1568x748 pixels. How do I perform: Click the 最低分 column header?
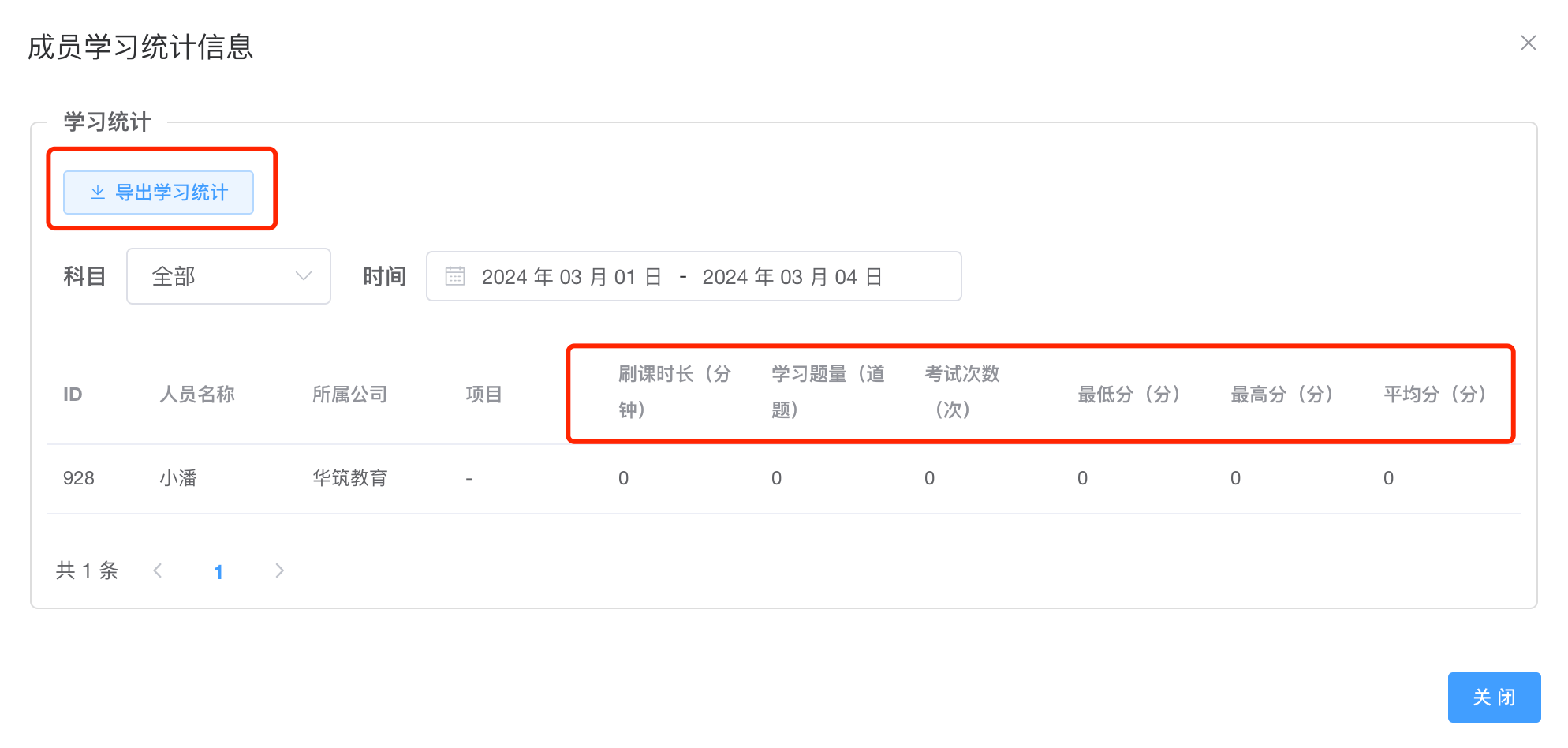coord(1128,394)
